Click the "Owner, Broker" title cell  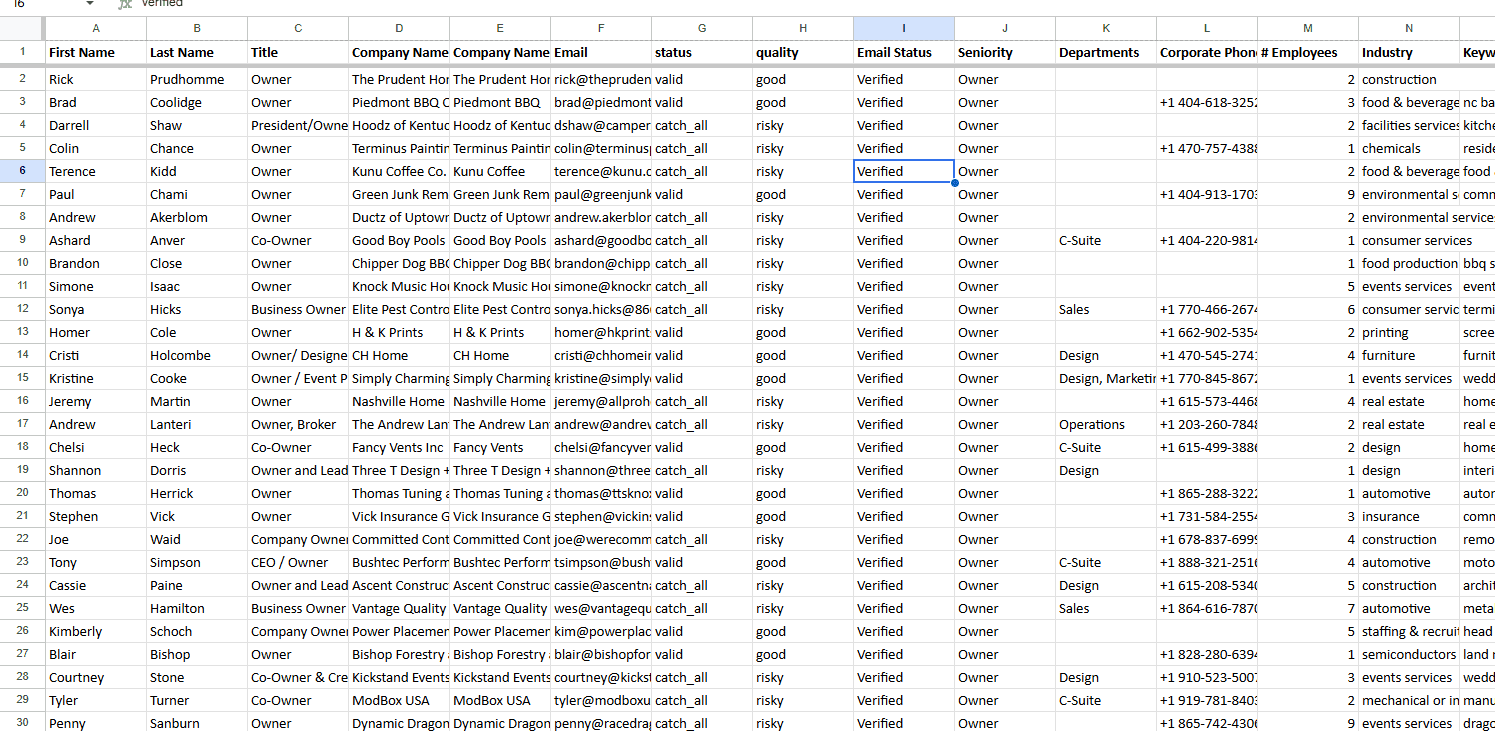[298, 424]
